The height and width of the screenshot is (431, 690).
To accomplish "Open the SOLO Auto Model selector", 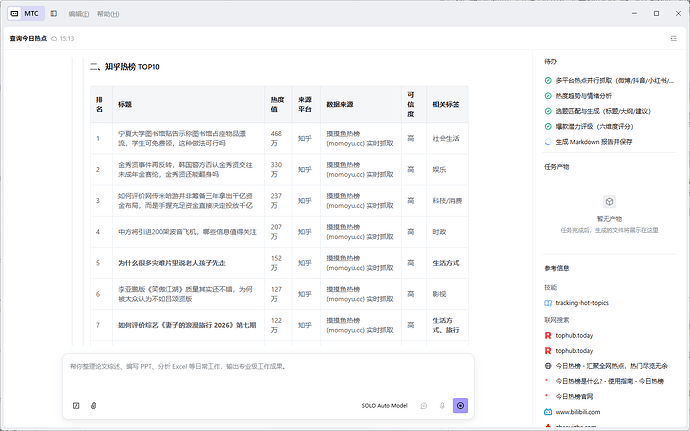I will coord(385,405).
